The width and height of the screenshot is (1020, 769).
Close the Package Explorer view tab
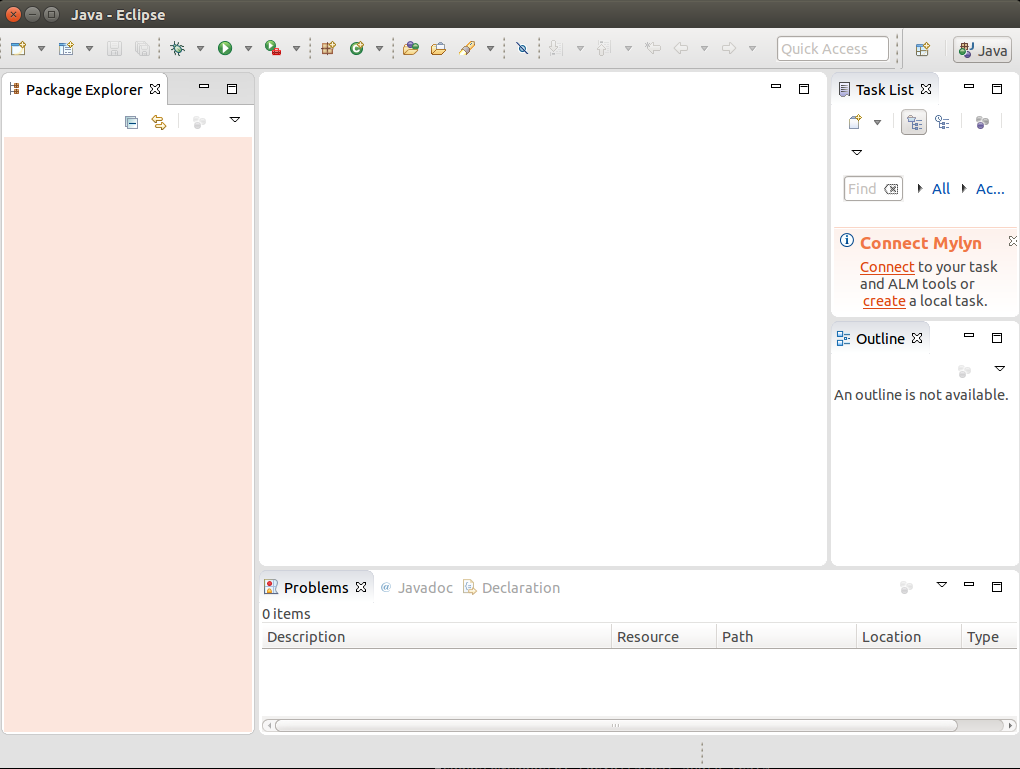click(155, 88)
